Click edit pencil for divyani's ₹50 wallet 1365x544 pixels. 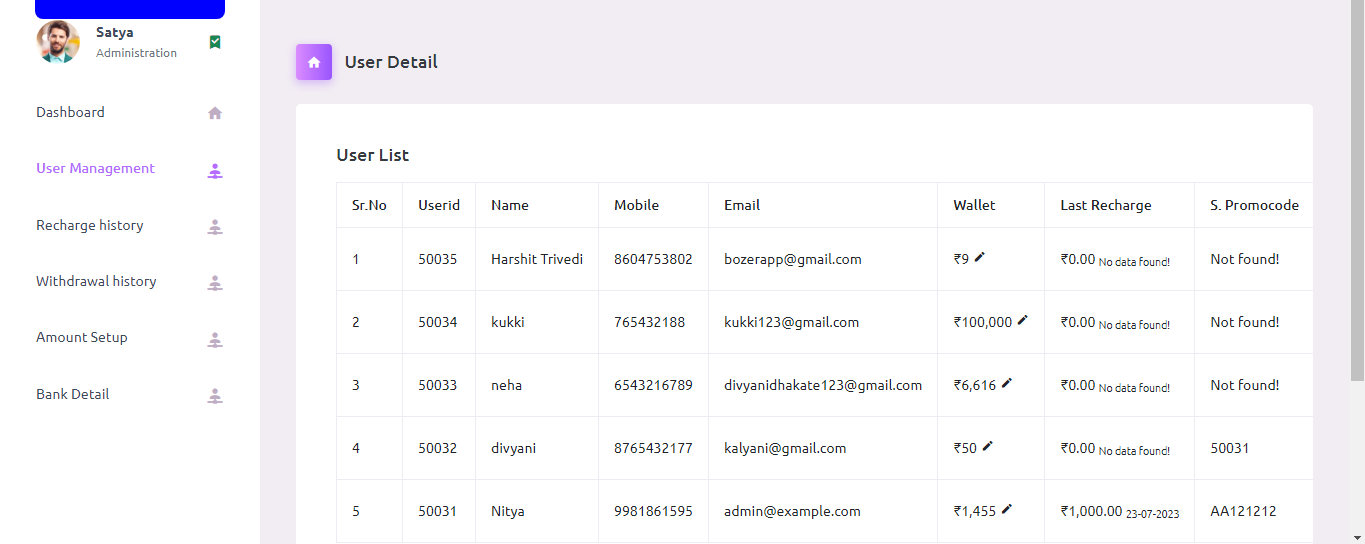[987, 447]
